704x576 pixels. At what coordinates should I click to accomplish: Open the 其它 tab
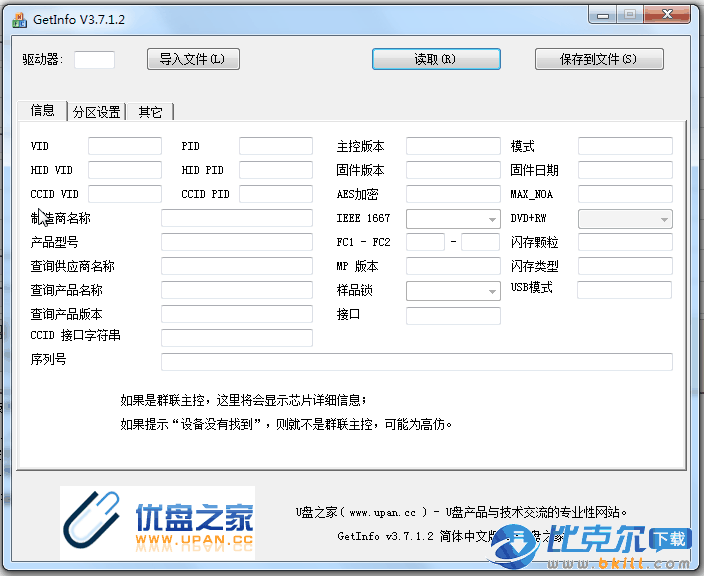(x=150, y=112)
